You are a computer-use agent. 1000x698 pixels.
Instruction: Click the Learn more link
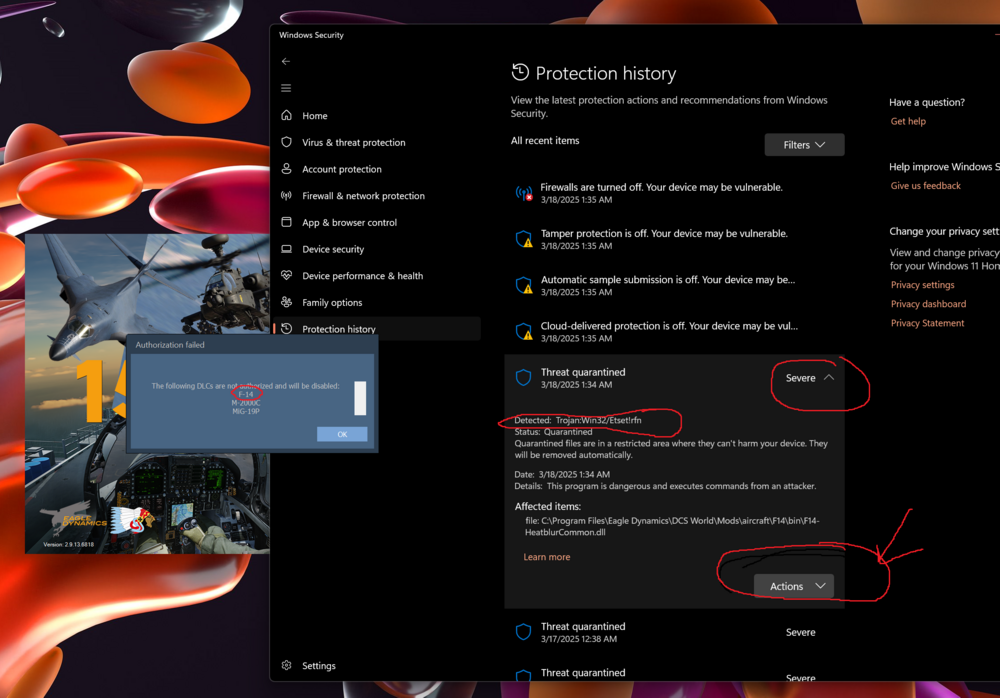tap(546, 556)
